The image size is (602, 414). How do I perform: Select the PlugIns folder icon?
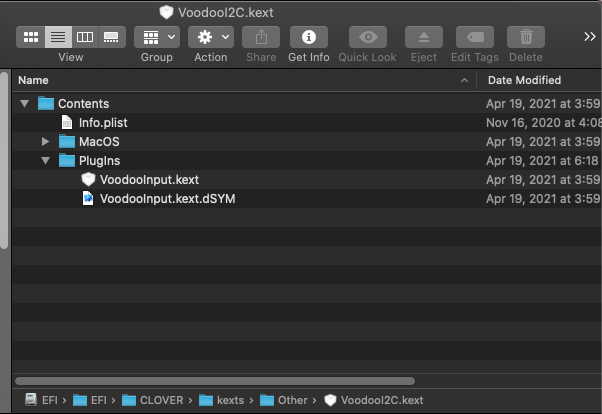coord(67,161)
